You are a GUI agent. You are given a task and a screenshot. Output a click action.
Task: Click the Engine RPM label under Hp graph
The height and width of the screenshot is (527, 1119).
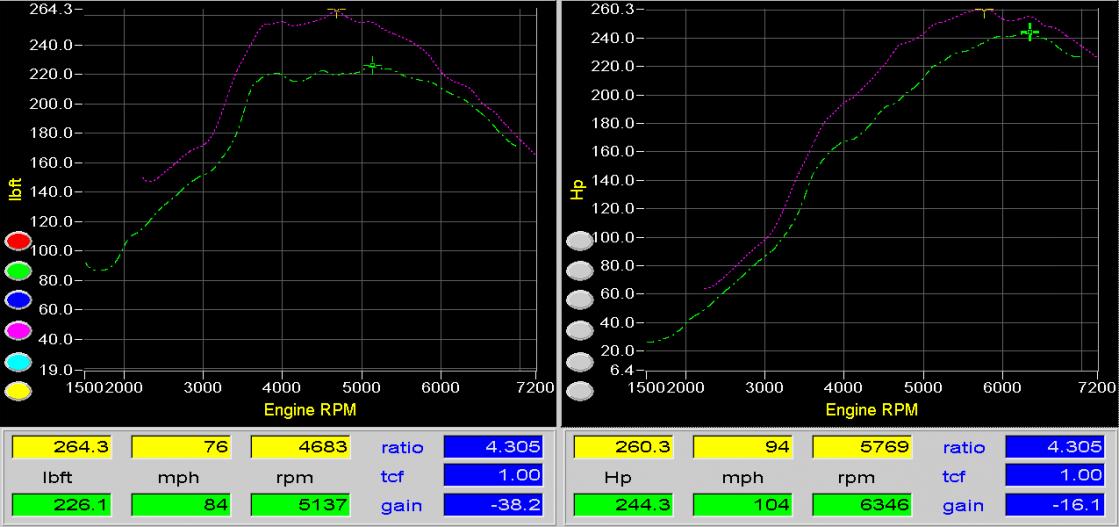click(871, 410)
